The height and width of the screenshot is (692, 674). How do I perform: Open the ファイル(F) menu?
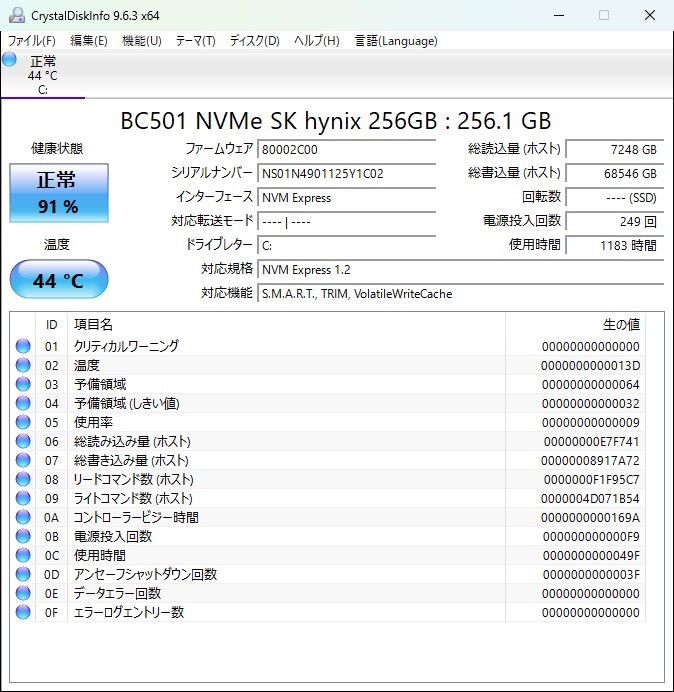click(32, 41)
